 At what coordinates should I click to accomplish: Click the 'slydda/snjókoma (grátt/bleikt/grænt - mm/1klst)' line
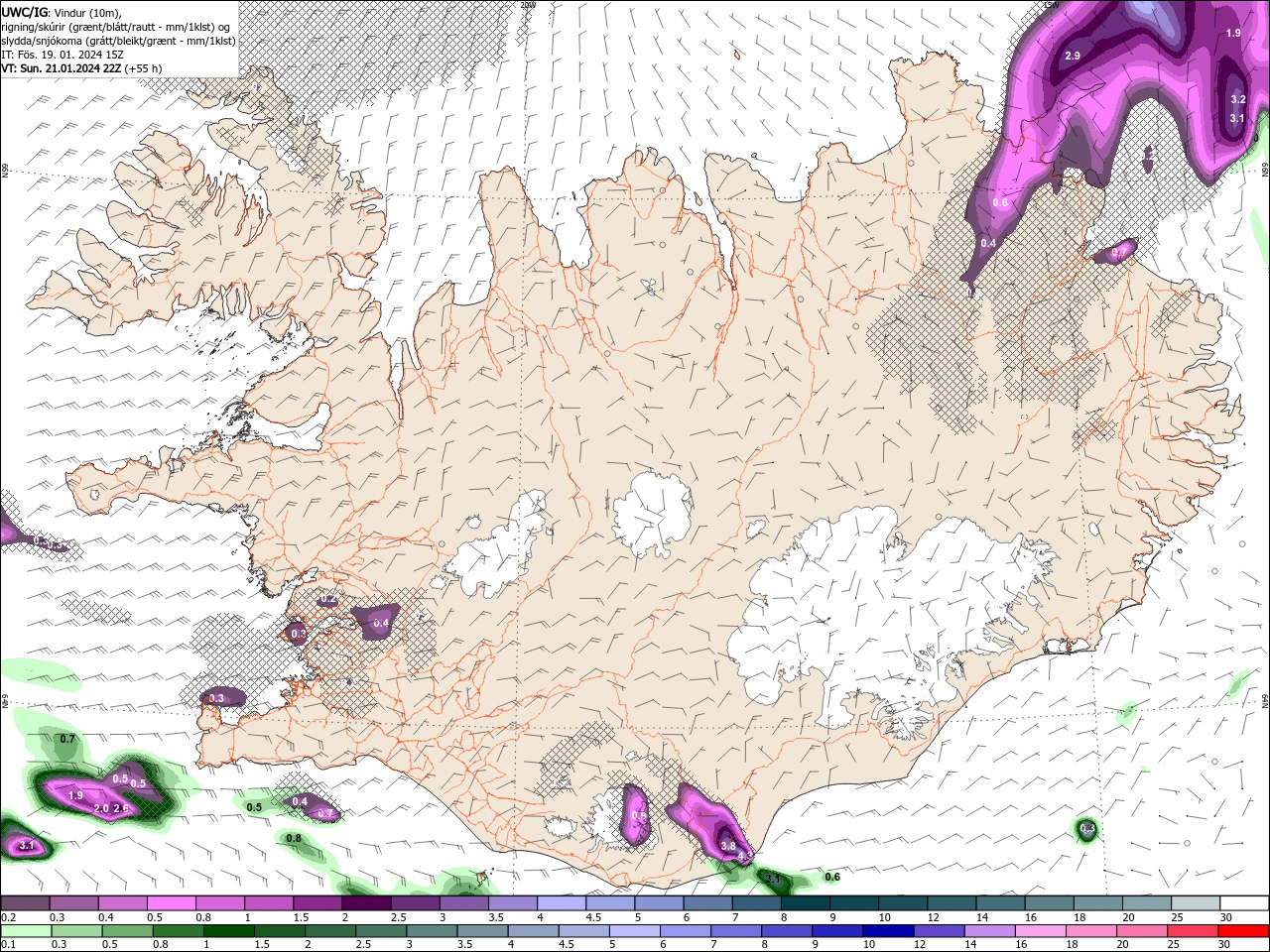coord(118,41)
